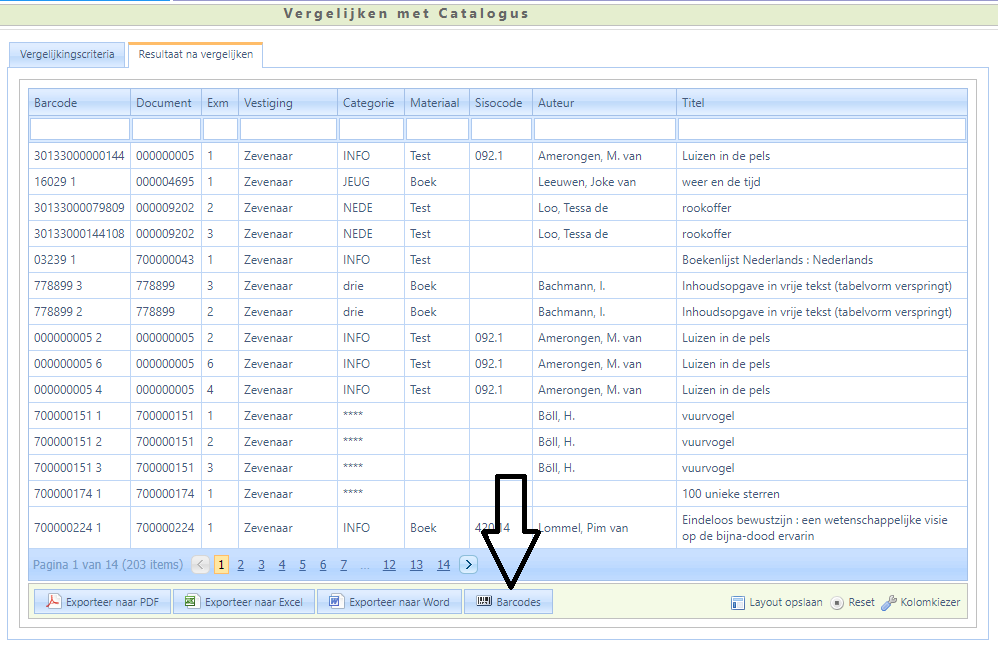
Task: Reset the grid layout
Action: (852, 603)
